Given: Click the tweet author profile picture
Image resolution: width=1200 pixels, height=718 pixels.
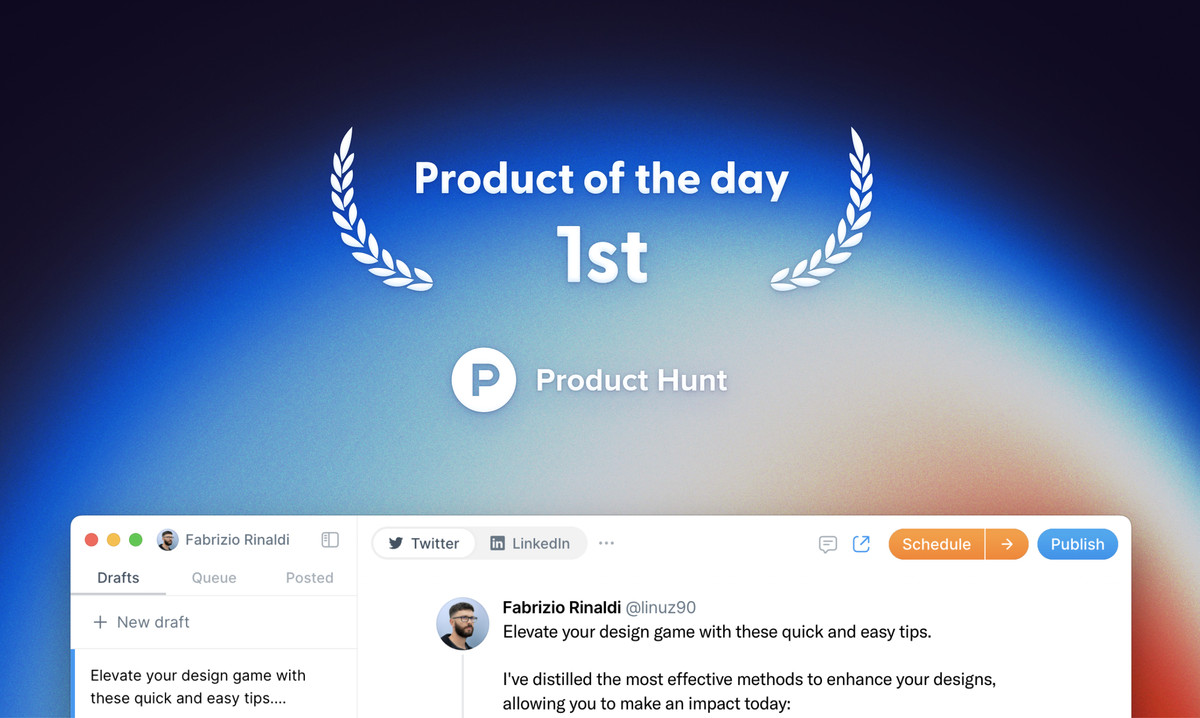Looking at the screenshot, I should click(463, 624).
